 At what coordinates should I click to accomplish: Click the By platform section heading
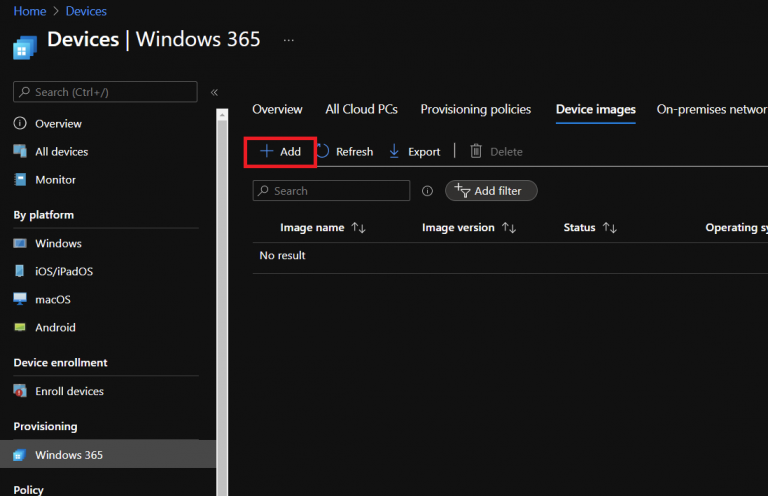[x=44, y=215]
